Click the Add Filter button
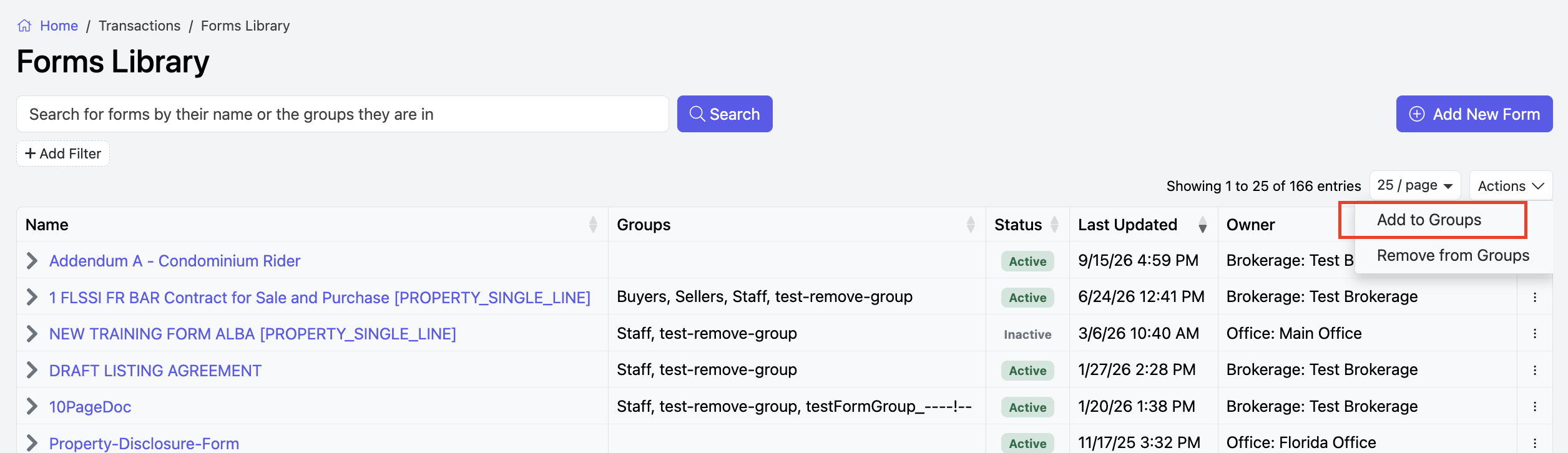This screenshot has width=1568, height=453. click(63, 153)
